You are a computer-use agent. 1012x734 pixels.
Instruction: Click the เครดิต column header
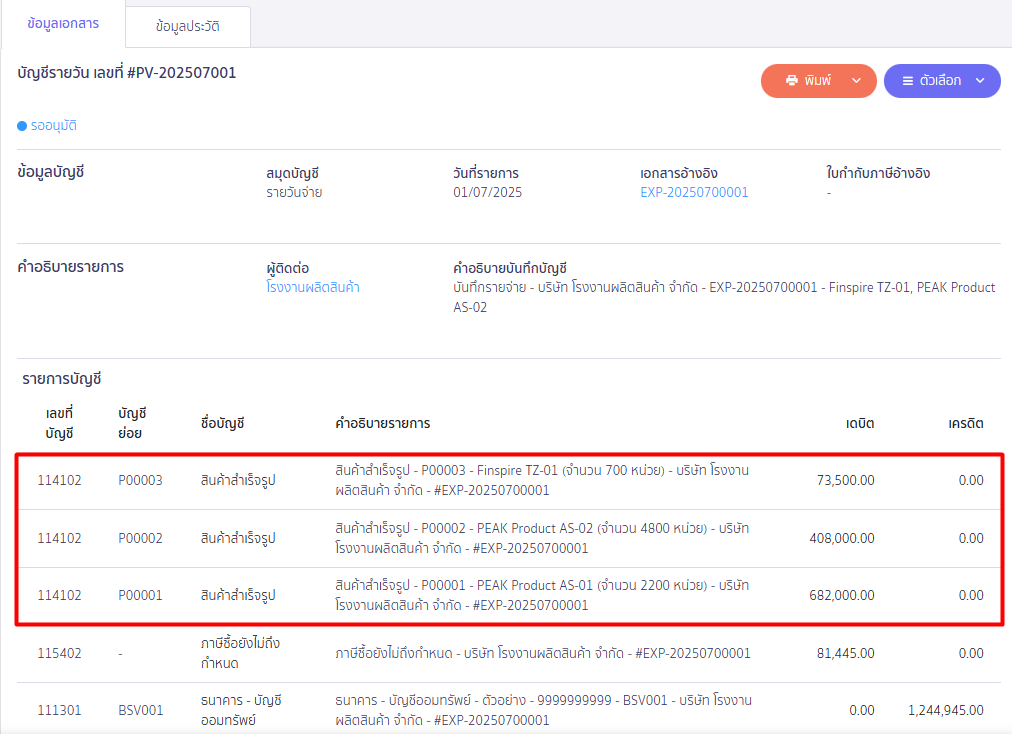click(x=965, y=423)
